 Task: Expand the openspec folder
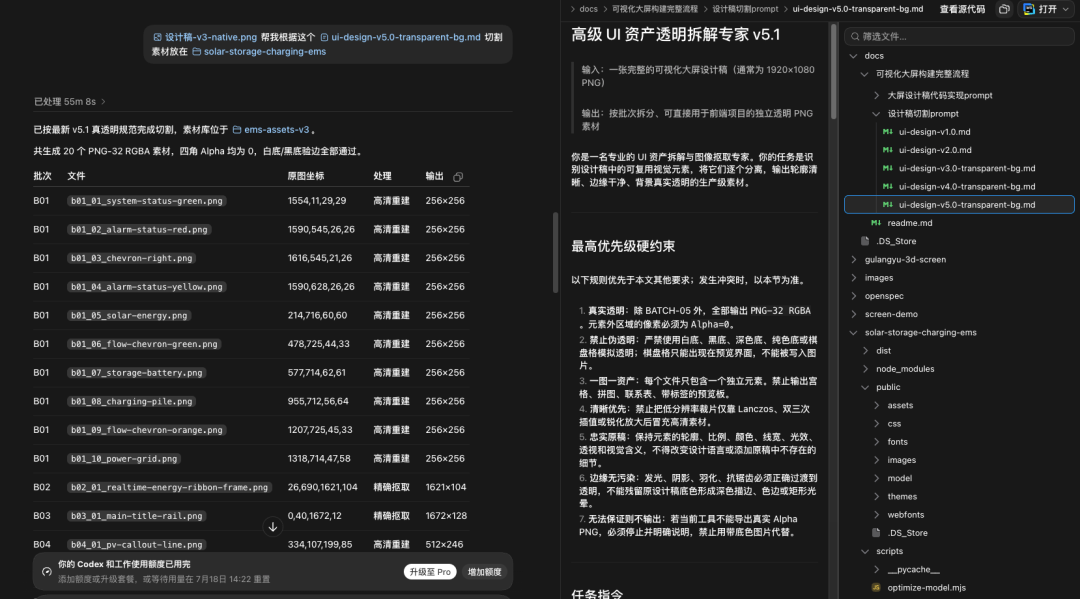(854, 296)
